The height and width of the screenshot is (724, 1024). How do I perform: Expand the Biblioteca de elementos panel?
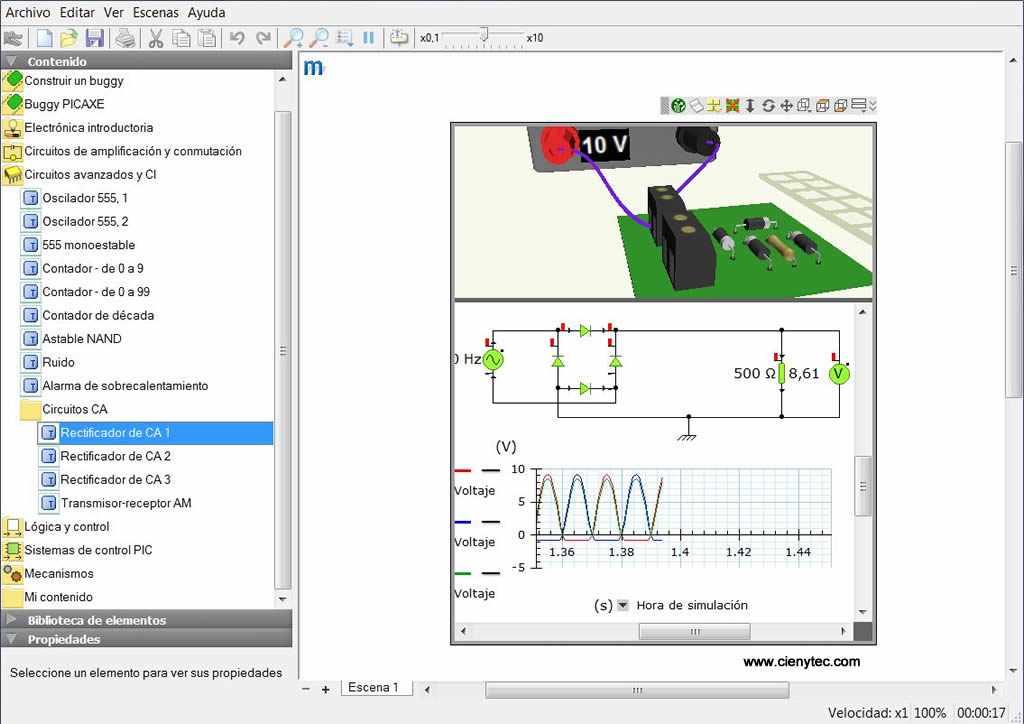(97, 620)
